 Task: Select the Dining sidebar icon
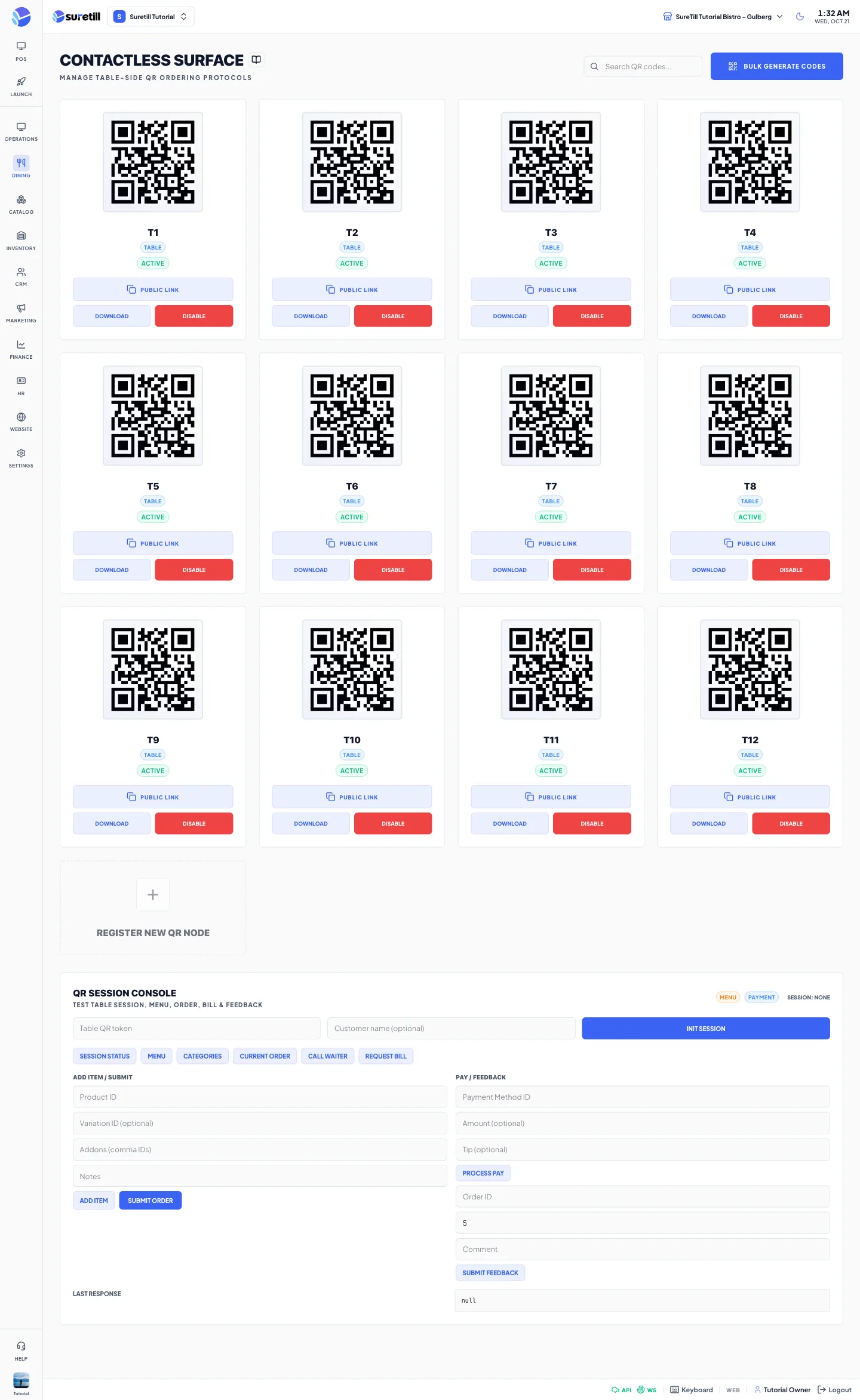pyautogui.click(x=21, y=167)
